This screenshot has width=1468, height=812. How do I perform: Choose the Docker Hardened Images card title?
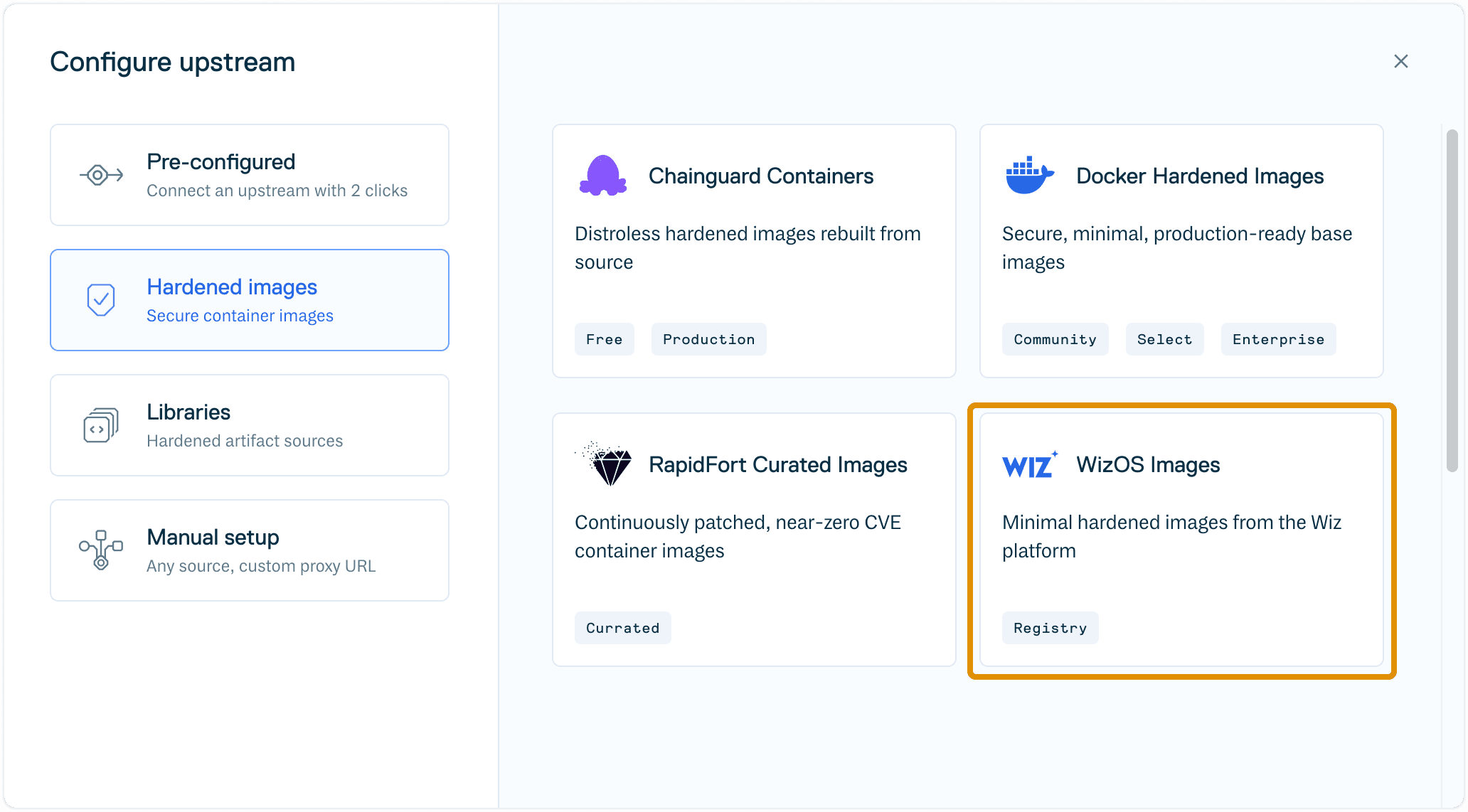click(x=1200, y=176)
